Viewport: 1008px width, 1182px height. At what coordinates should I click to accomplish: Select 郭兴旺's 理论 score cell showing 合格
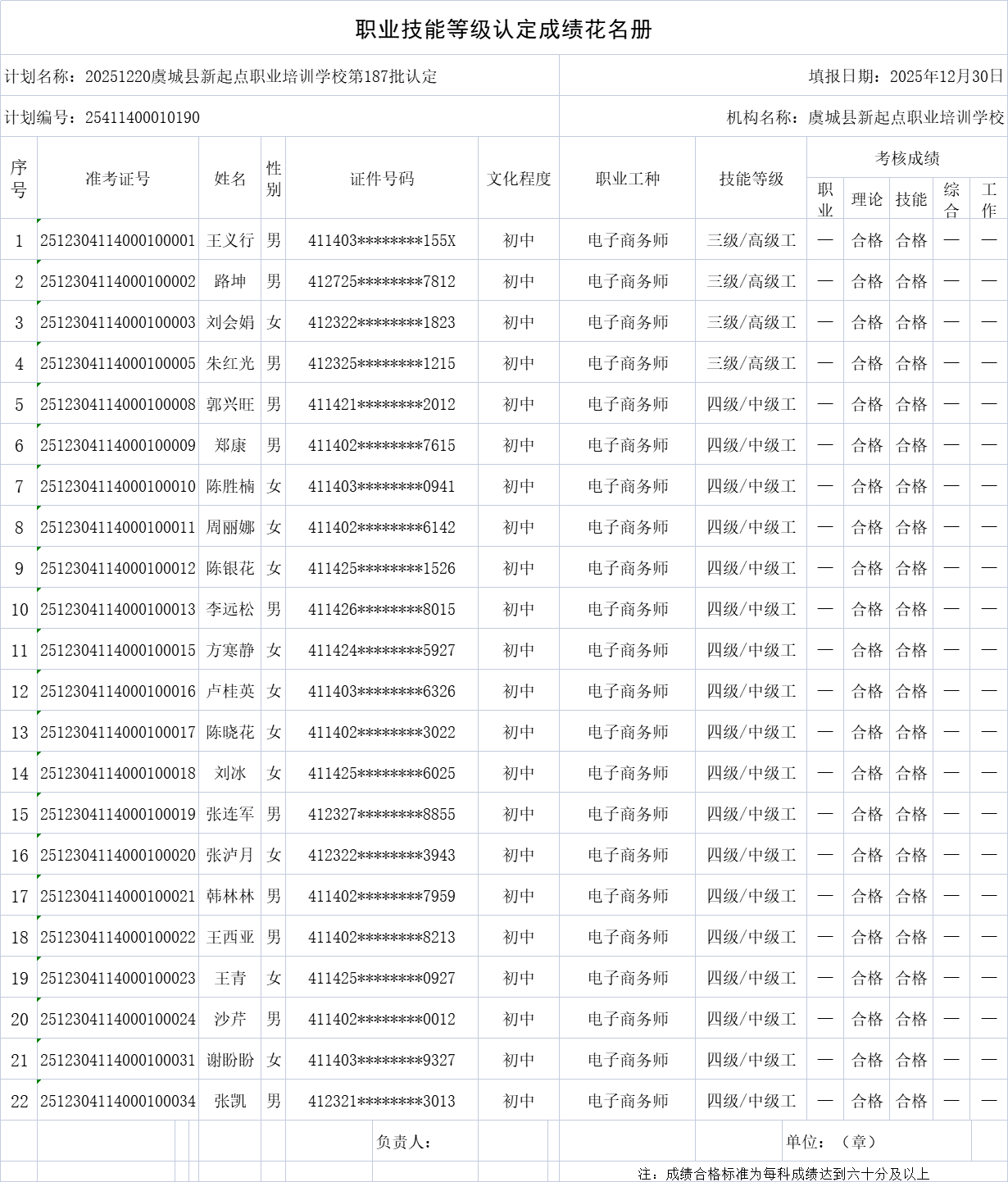click(866, 403)
